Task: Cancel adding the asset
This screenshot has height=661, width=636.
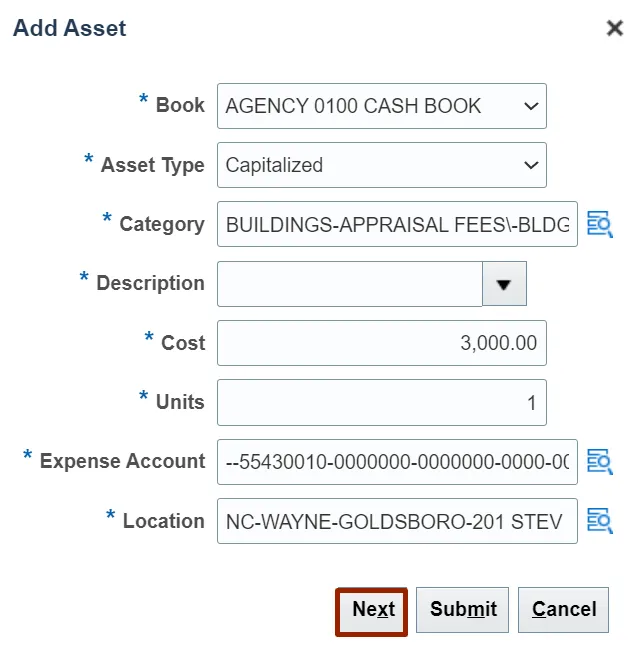Action: [564, 610]
